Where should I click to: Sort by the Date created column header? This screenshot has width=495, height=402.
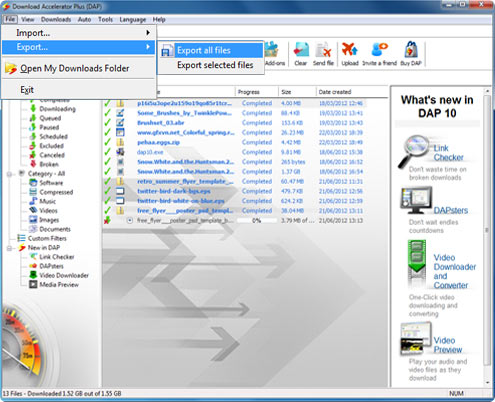pyautogui.click(x=352, y=92)
